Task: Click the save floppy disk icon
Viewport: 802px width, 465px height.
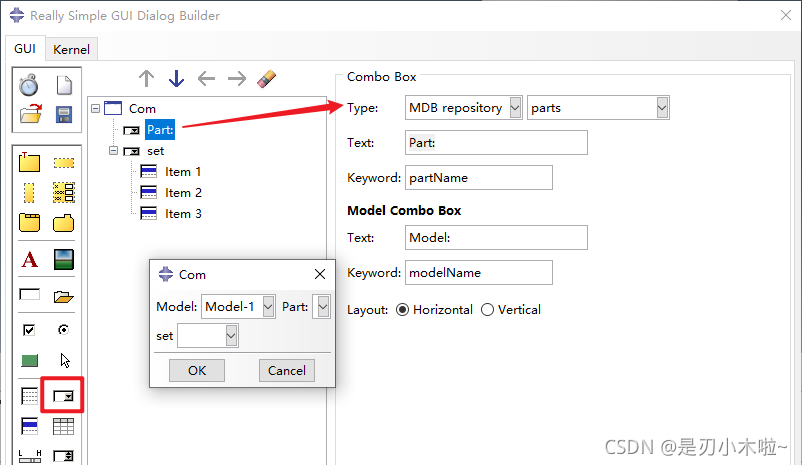Action: point(63,114)
